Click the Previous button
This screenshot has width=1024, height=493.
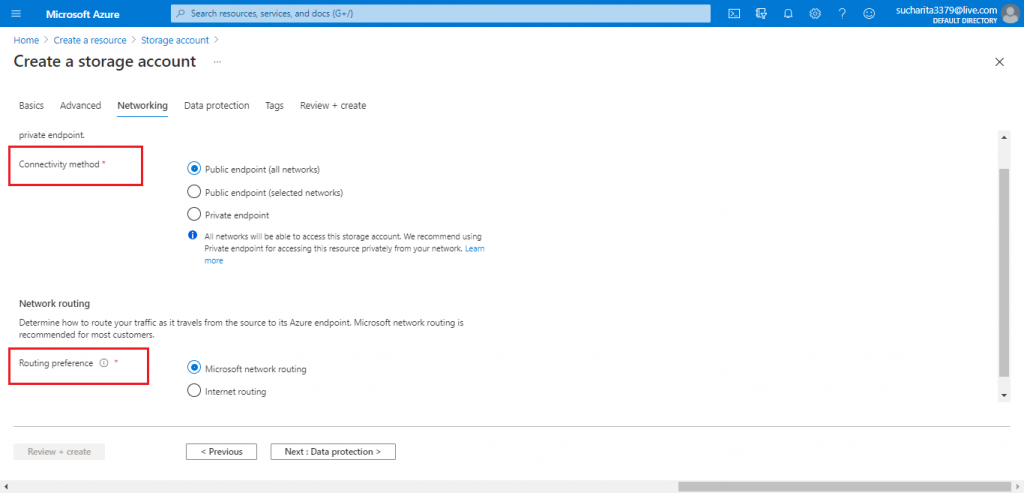[221, 452]
